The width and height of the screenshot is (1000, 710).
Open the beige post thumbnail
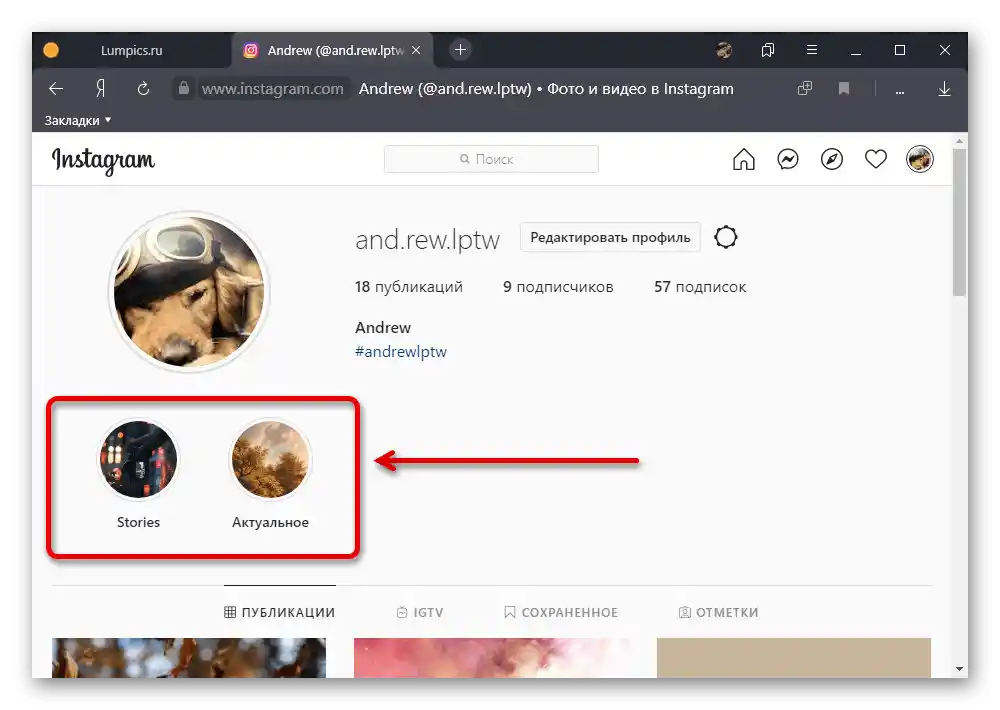click(794, 658)
